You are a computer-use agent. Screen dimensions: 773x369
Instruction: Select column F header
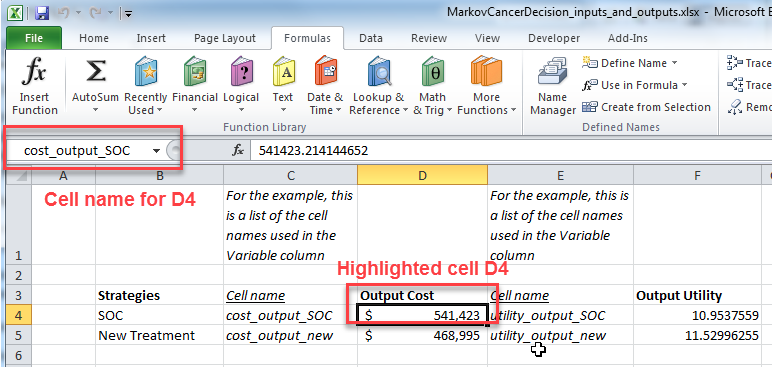[697, 175]
